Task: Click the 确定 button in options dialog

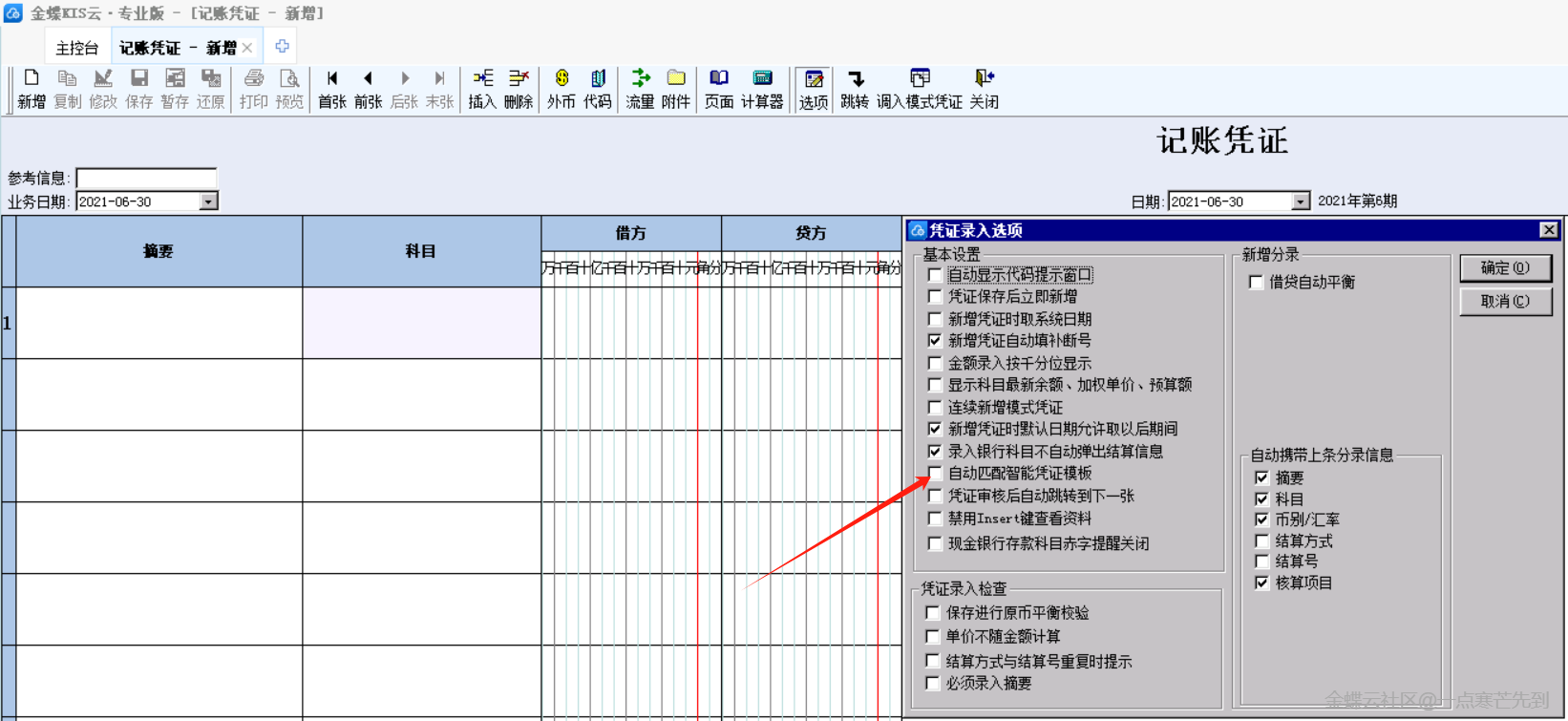Action: point(1505,268)
